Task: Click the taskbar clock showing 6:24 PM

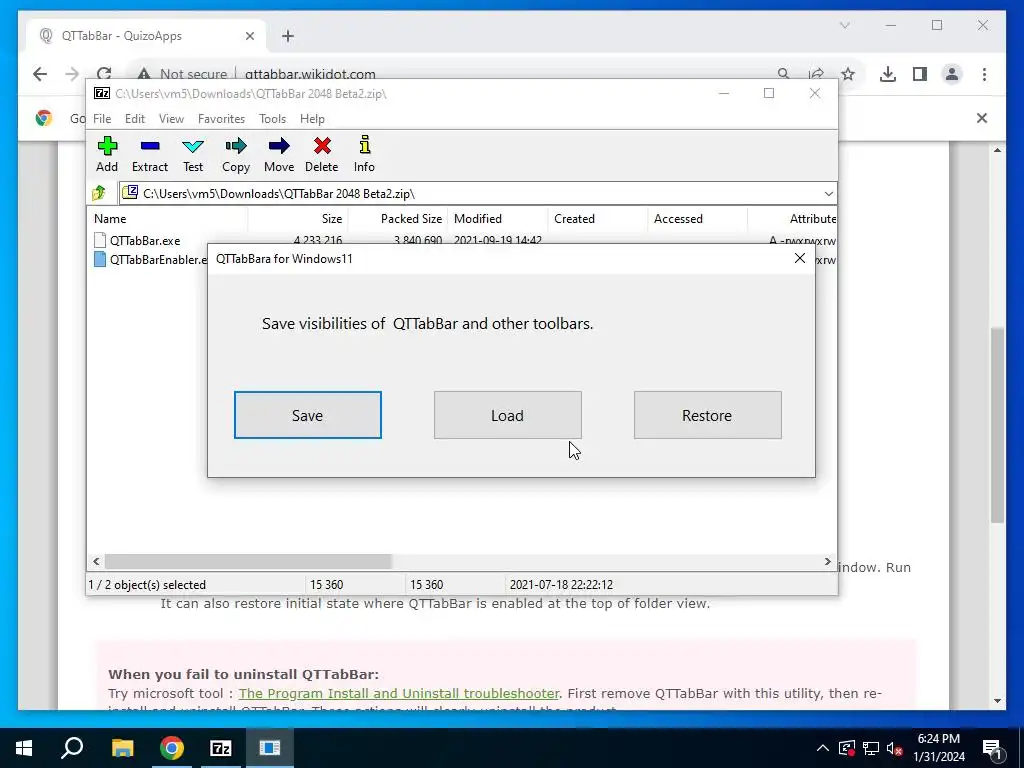Action: pos(938,748)
